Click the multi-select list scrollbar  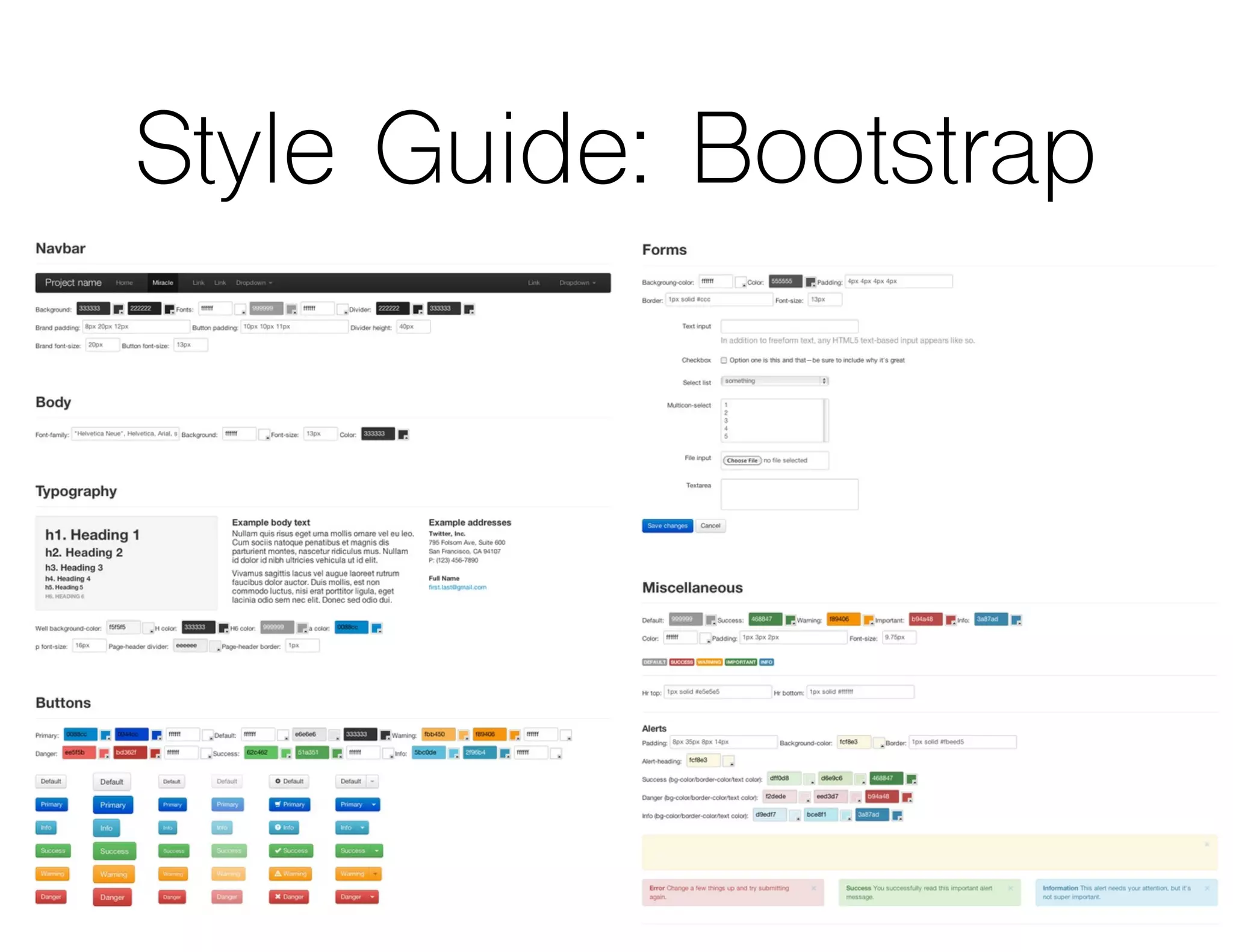pyautogui.click(x=826, y=421)
